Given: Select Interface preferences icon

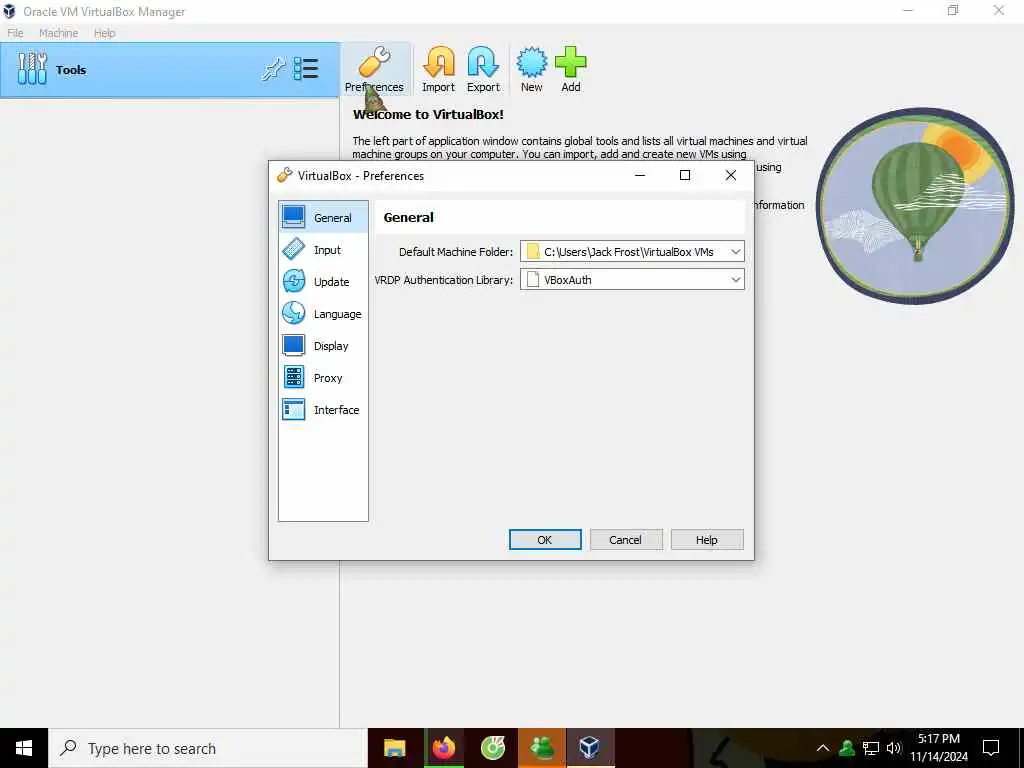Looking at the screenshot, I should click(x=293, y=409).
